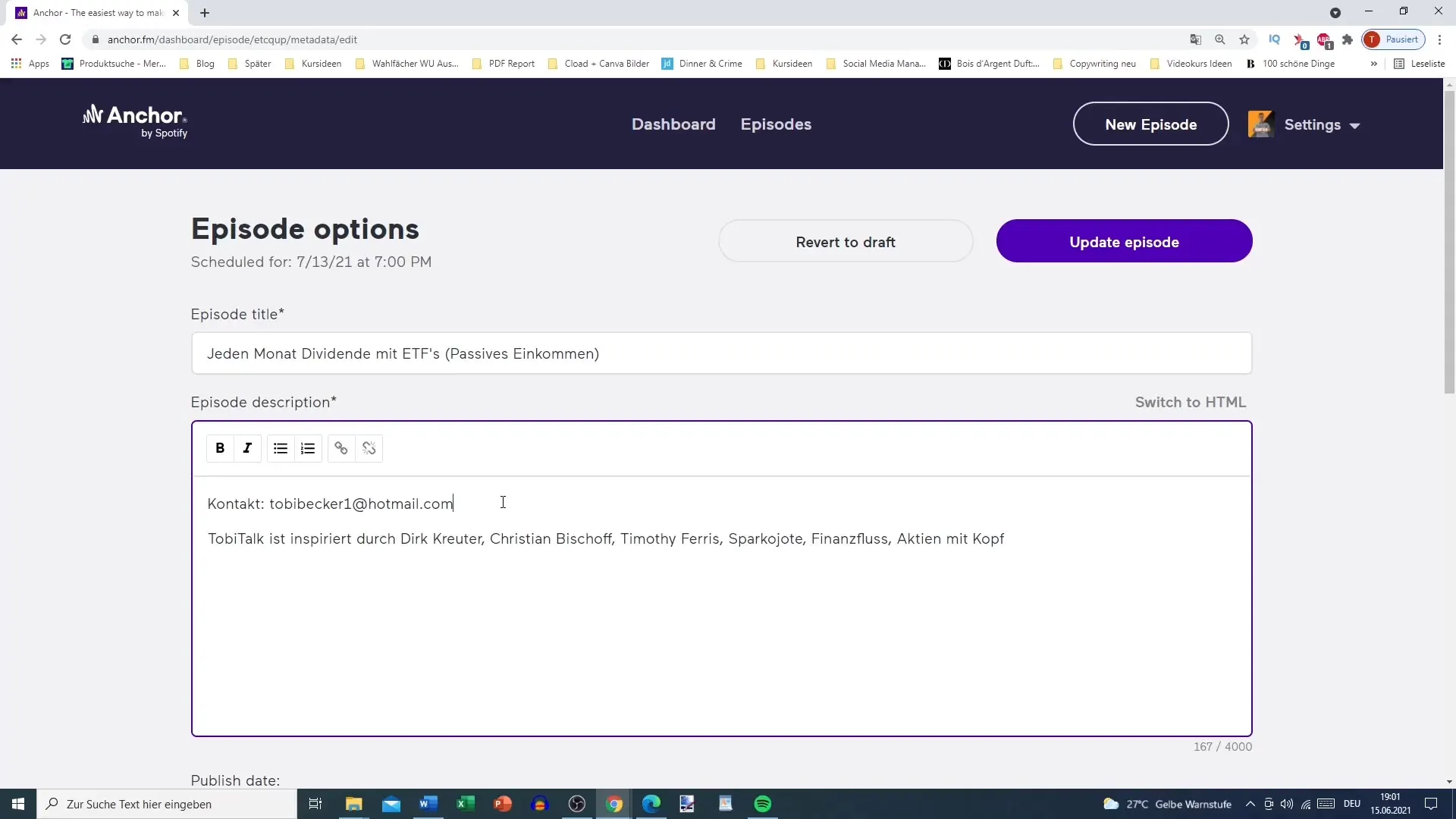Enable ordered list formatting
Viewport: 1456px width, 819px height.
click(x=308, y=448)
